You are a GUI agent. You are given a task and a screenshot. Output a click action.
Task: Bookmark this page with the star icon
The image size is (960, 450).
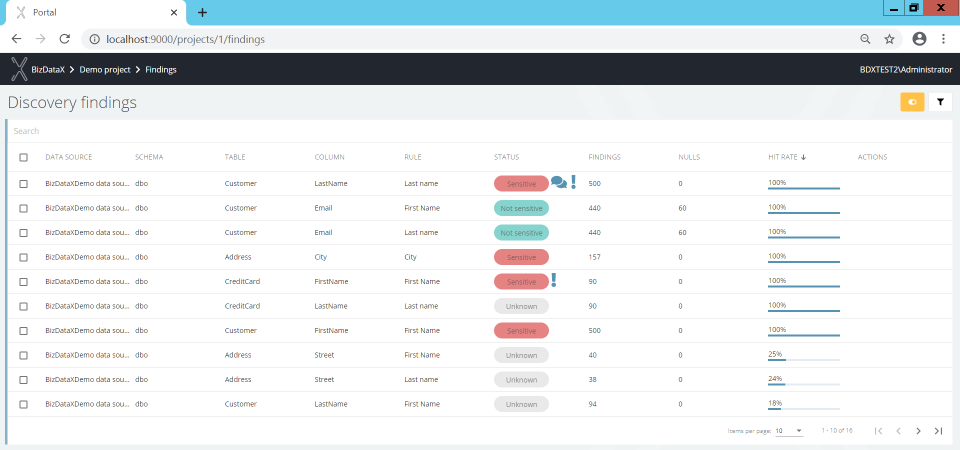coord(889,39)
